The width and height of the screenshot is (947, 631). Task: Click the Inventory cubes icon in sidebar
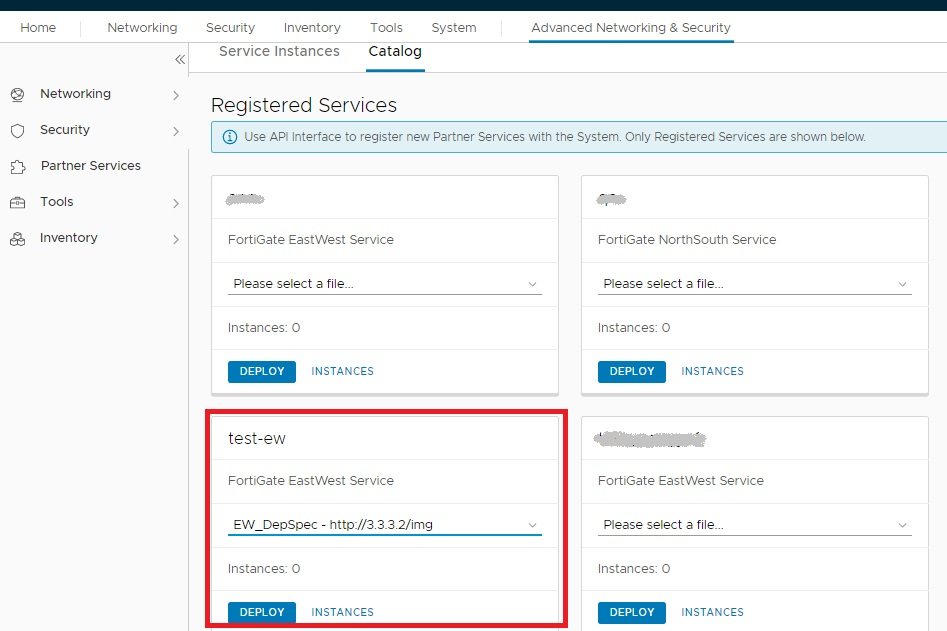point(18,239)
